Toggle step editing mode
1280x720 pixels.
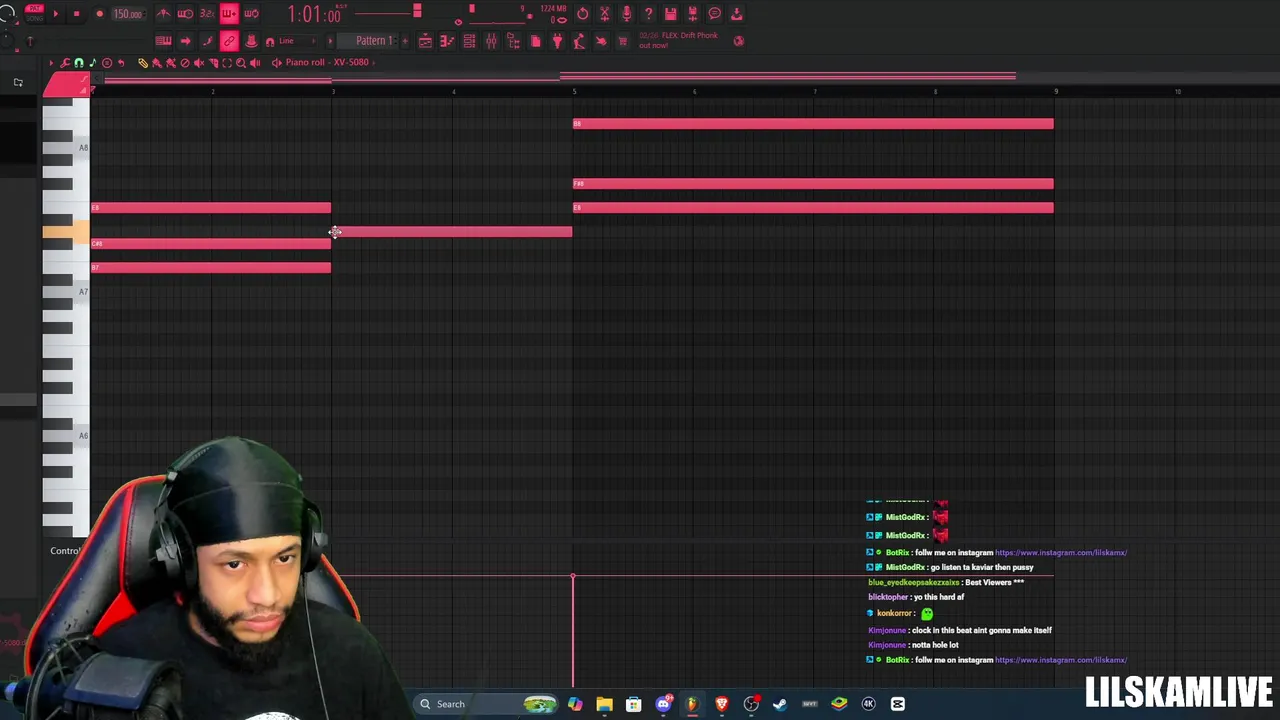[207, 41]
